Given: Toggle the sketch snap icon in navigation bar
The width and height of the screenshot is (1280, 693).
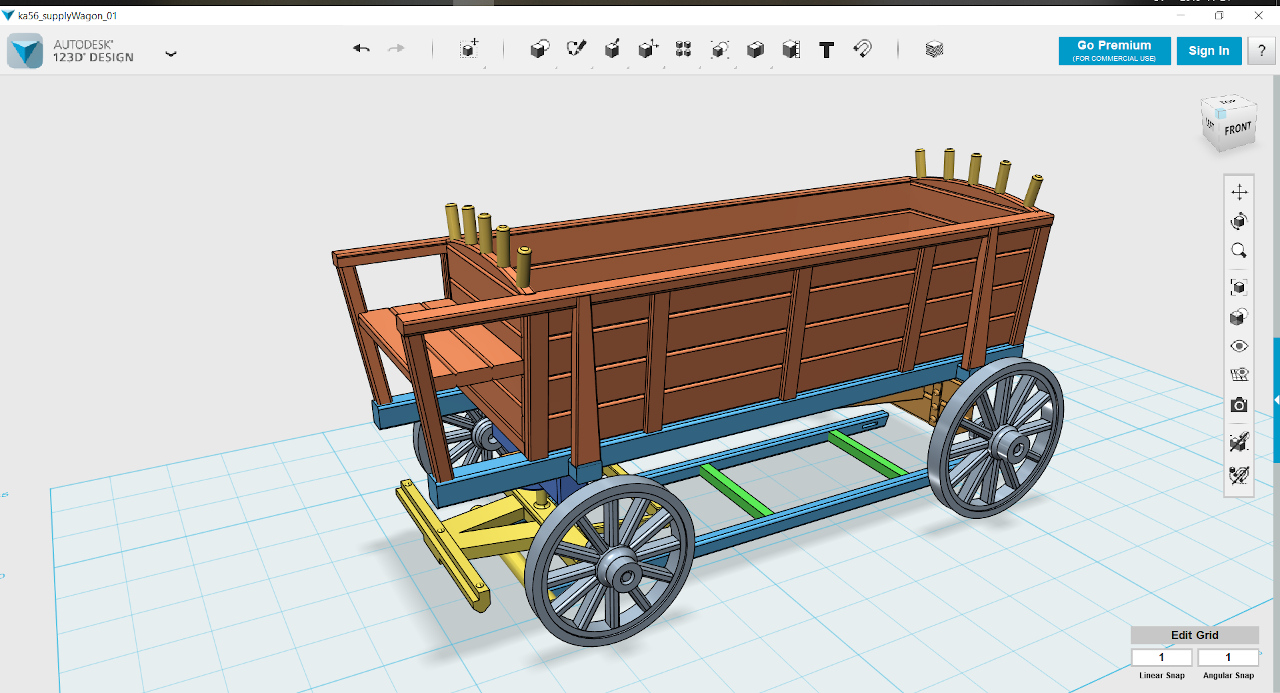Looking at the screenshot, I should [x=1239, y=475].
